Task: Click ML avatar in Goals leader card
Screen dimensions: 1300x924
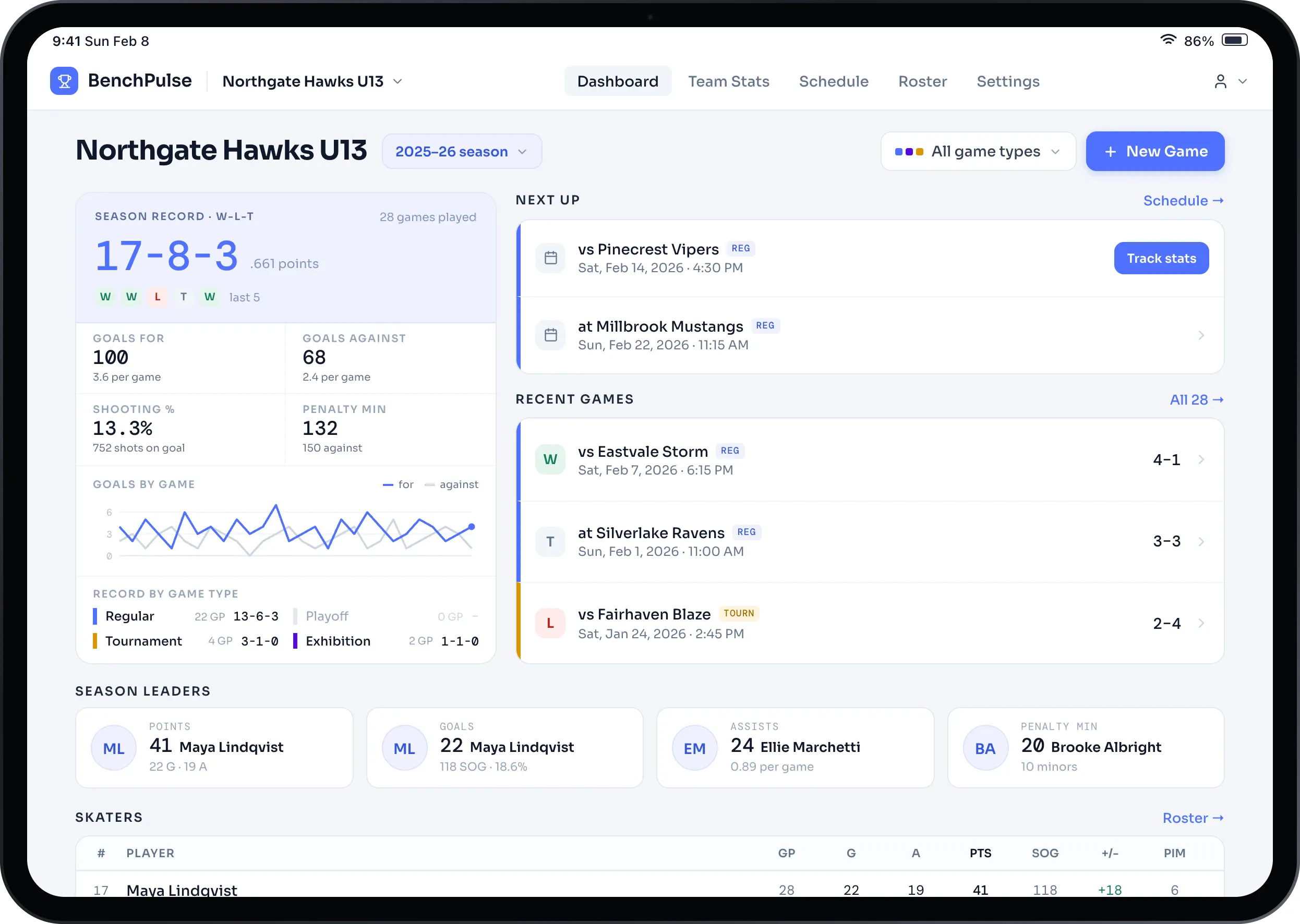Action: pos(404,748)
